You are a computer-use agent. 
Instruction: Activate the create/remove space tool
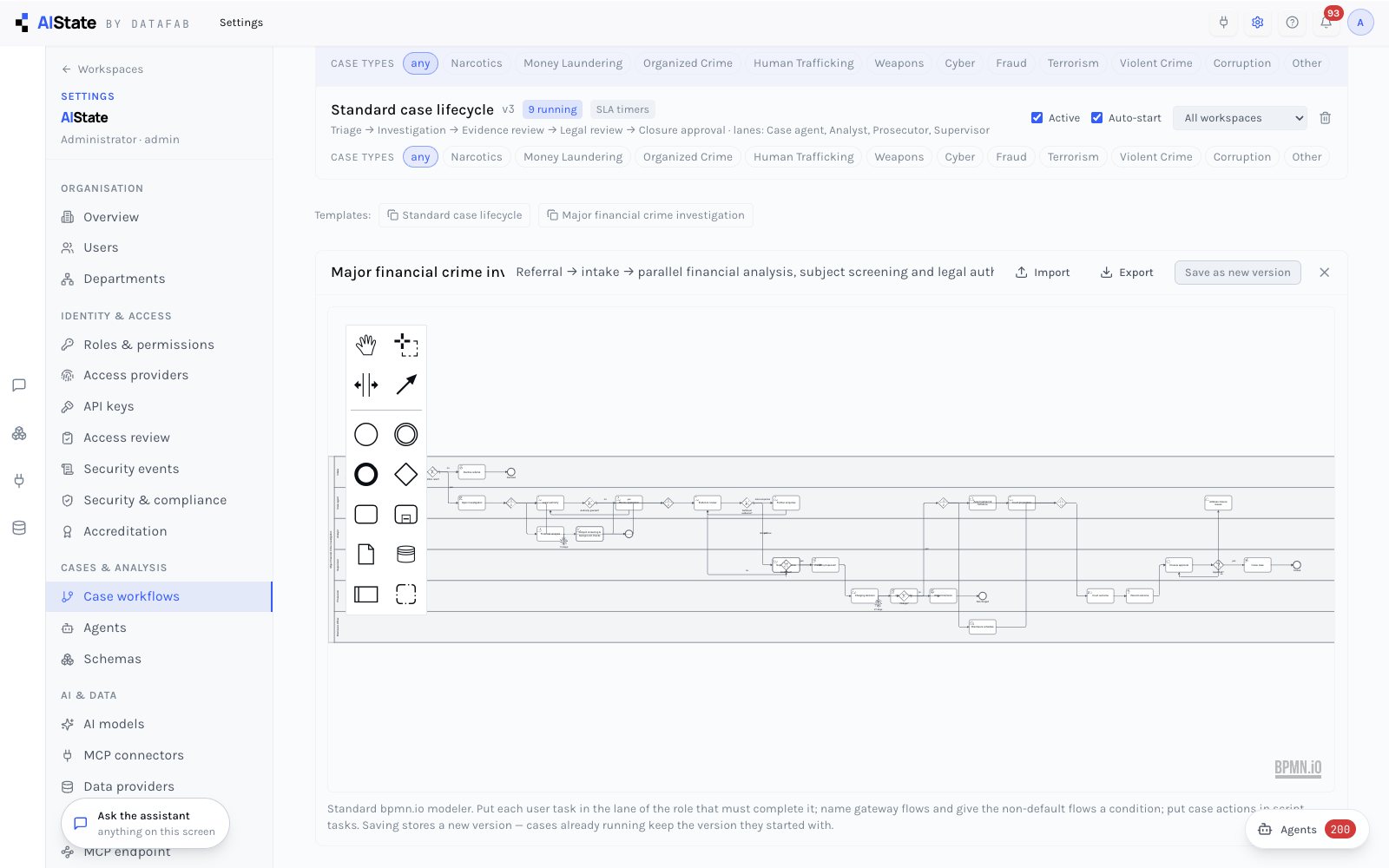366,385
